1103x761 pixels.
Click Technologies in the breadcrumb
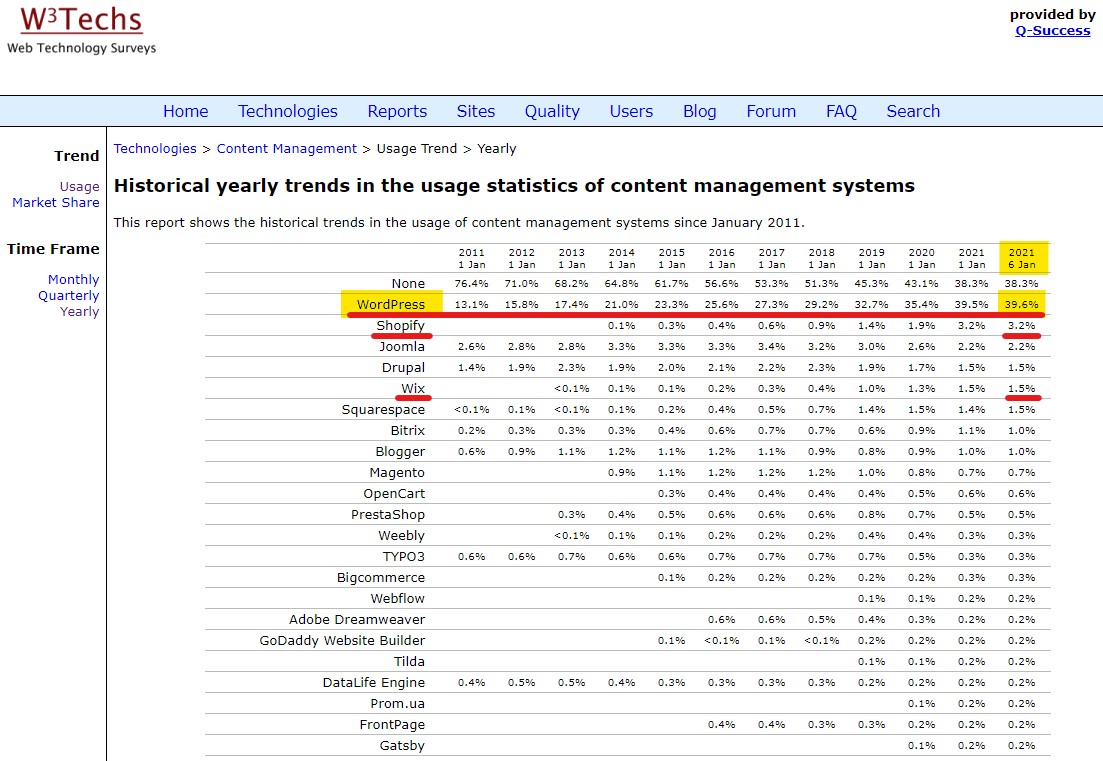click(x=155, y=148)
